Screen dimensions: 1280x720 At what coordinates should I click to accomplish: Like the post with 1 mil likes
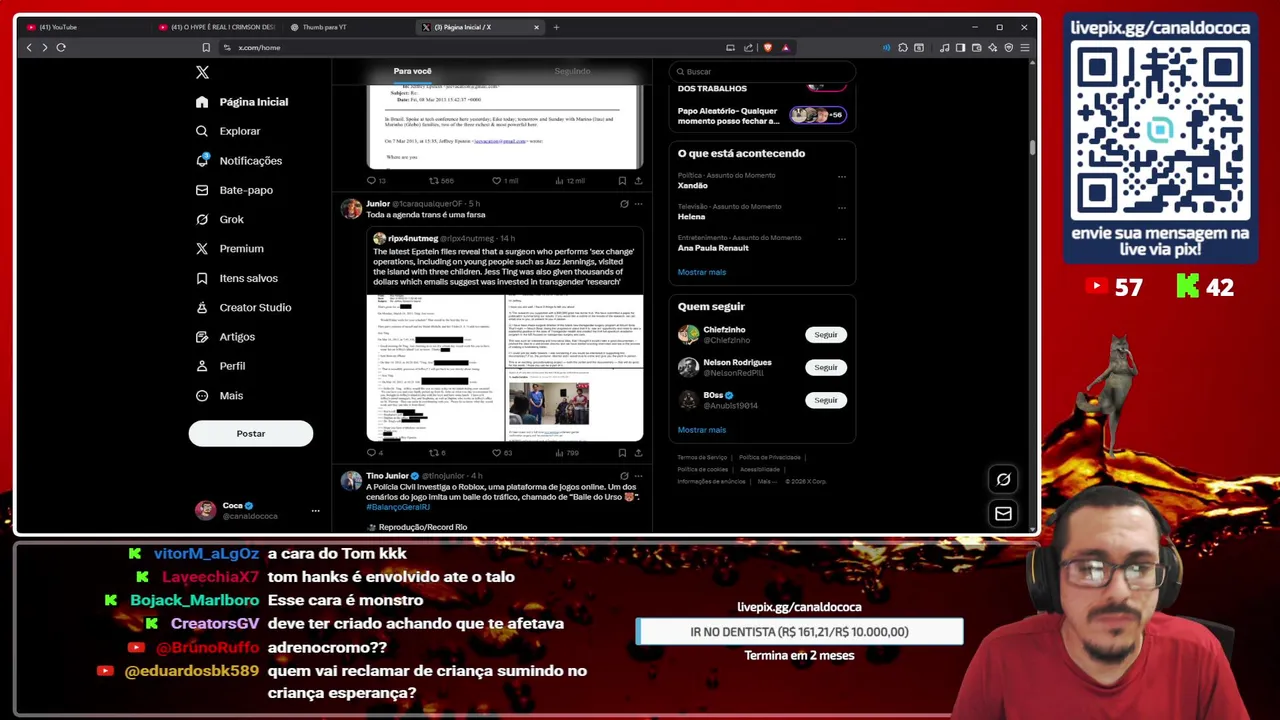[504, 181]
